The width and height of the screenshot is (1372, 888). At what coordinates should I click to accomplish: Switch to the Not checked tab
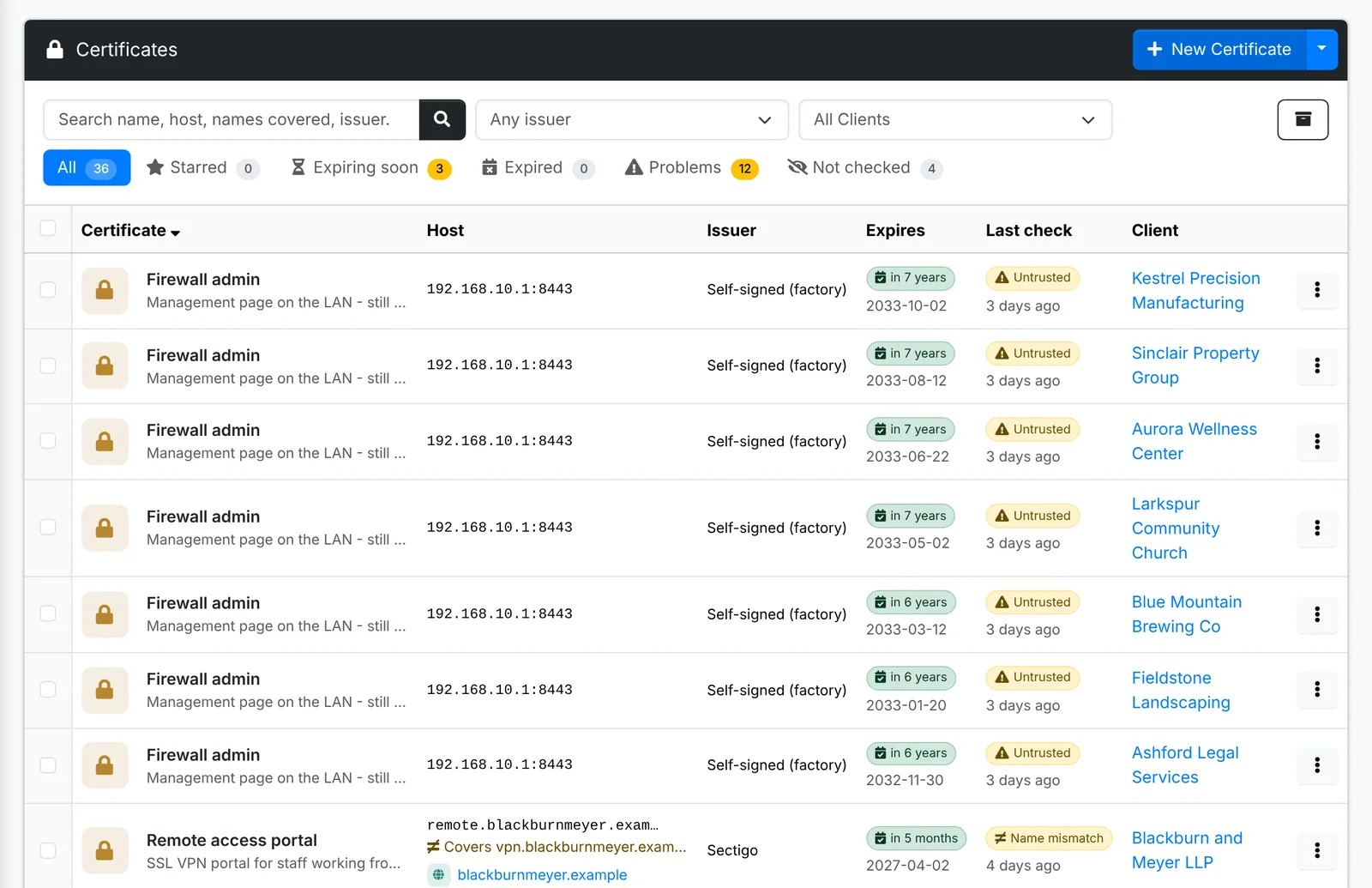[x=864, y=167]
